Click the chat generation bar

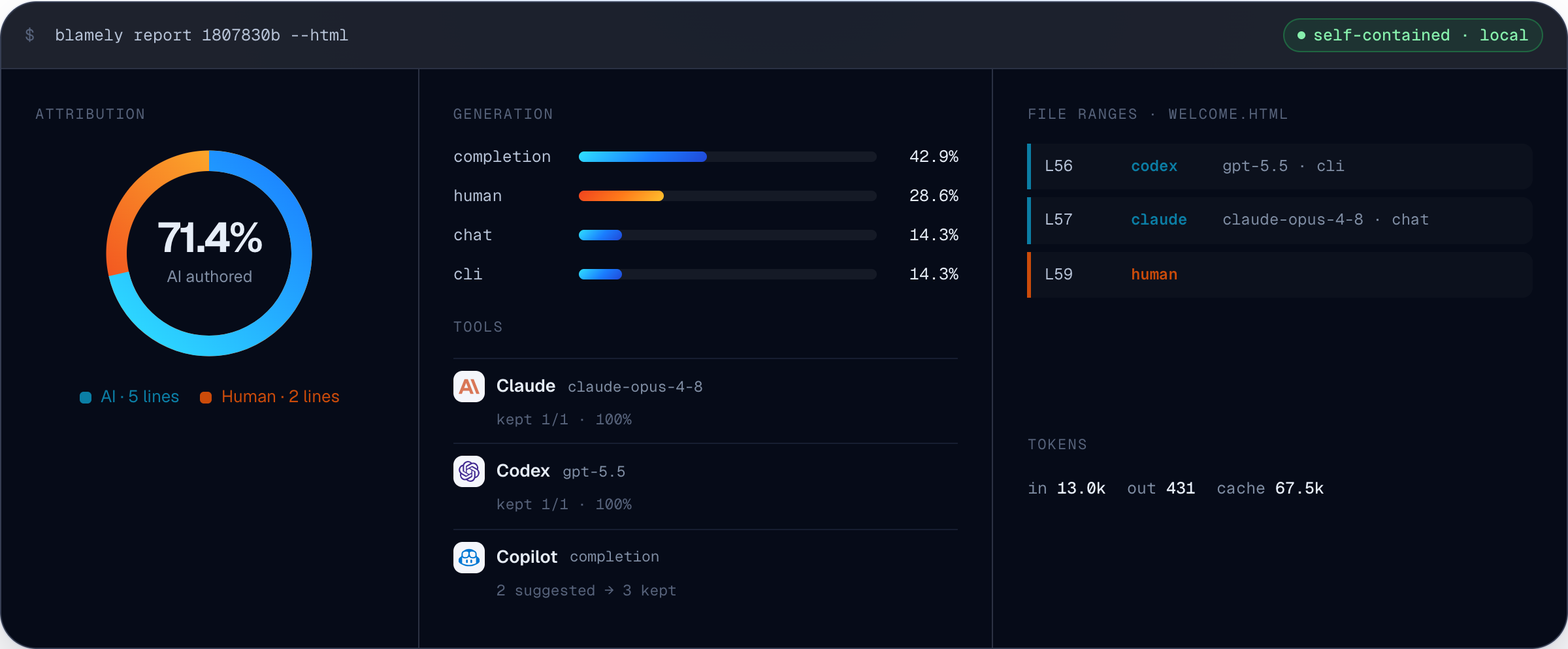(727, 235)
